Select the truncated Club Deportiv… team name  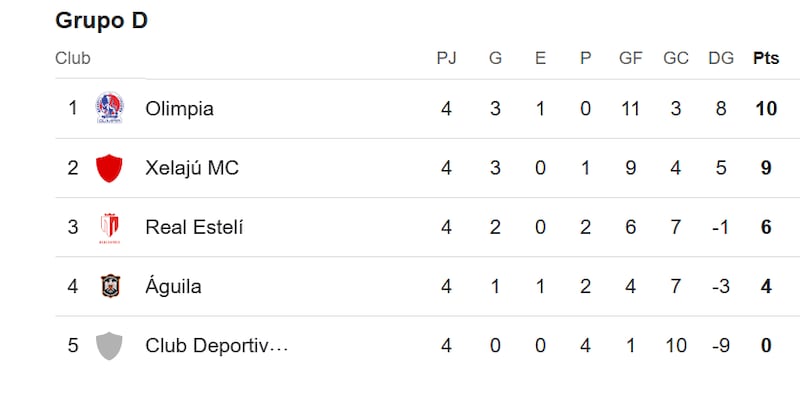[217, 346]
